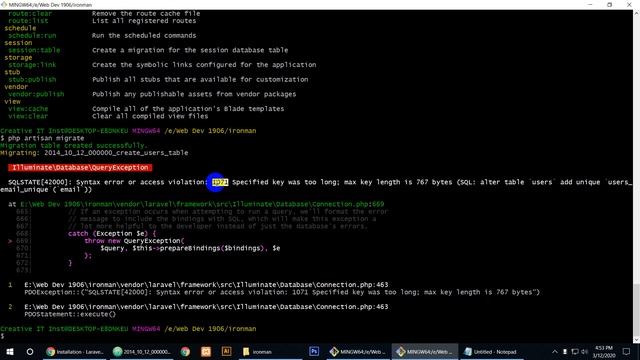Click the 'view:cache' command name

[28, 109]
